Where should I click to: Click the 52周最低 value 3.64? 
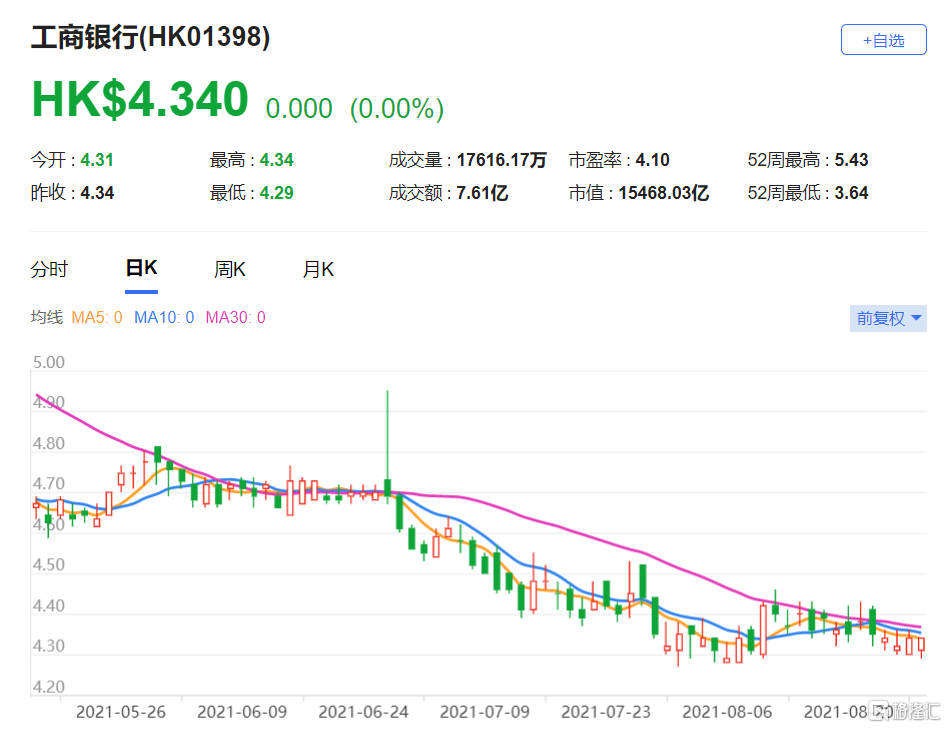(851, 193)
